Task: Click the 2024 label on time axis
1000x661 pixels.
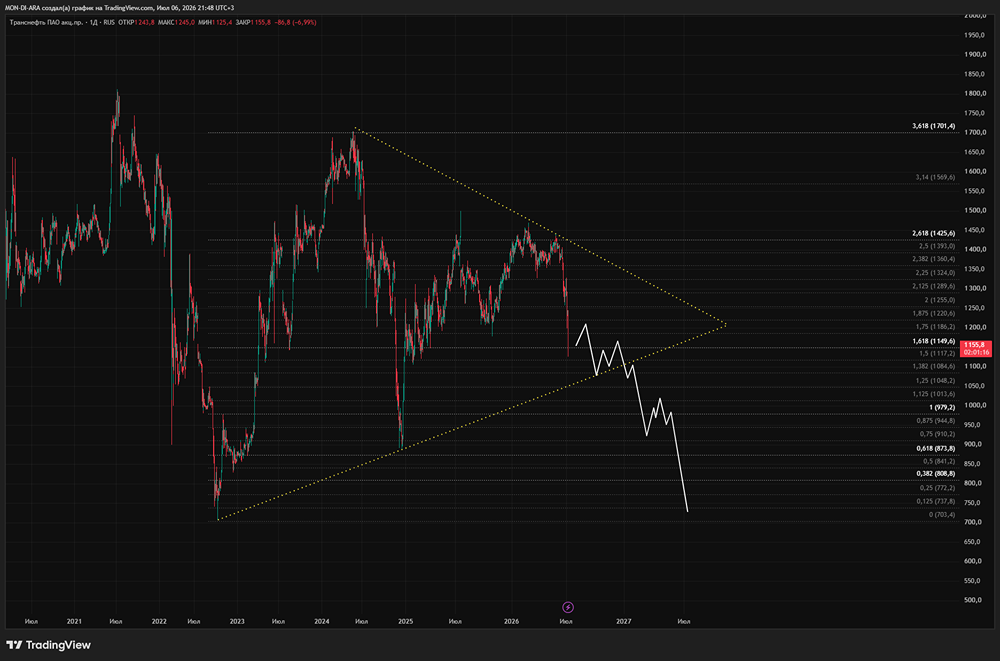Action: click(x=321, y=621)
